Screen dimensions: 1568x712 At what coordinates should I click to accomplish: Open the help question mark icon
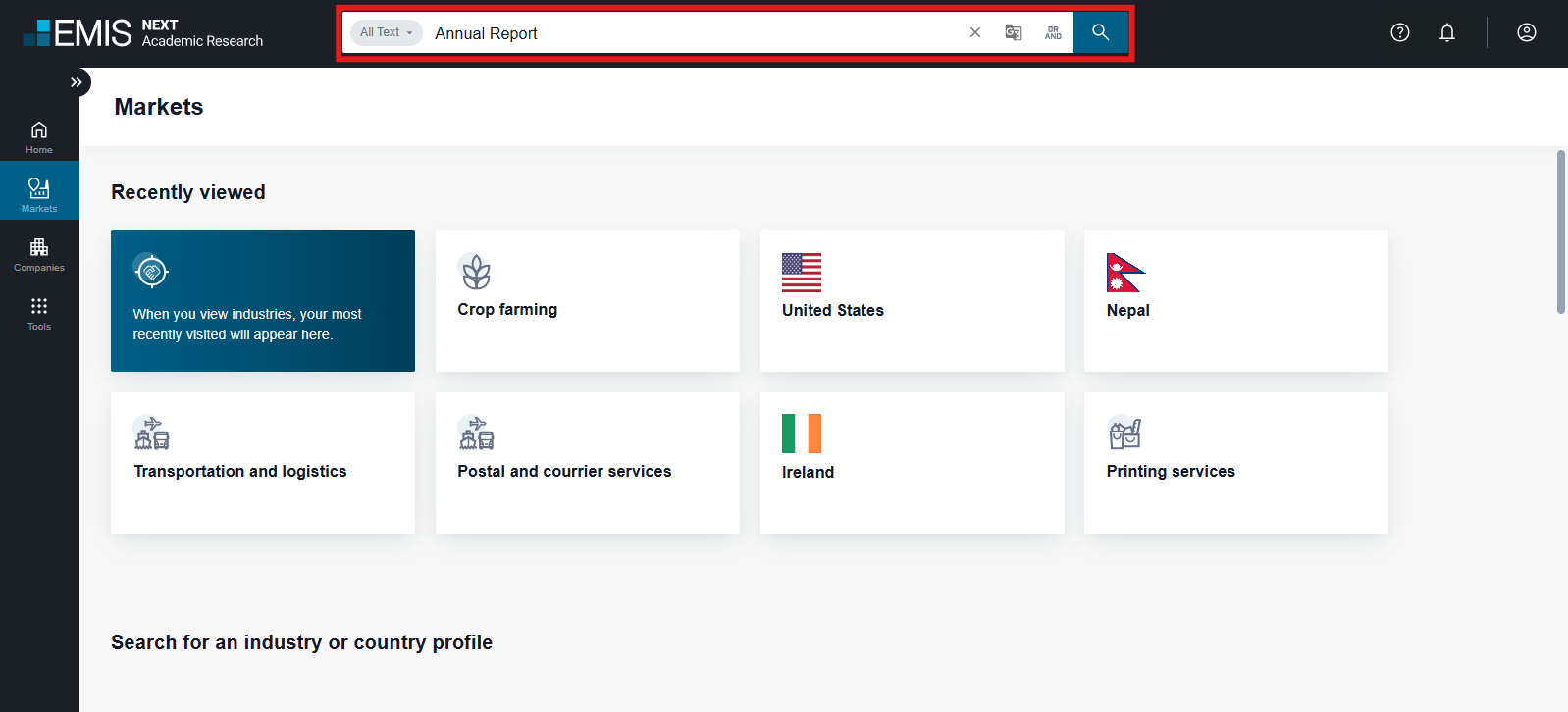(x=1400, y=32)
